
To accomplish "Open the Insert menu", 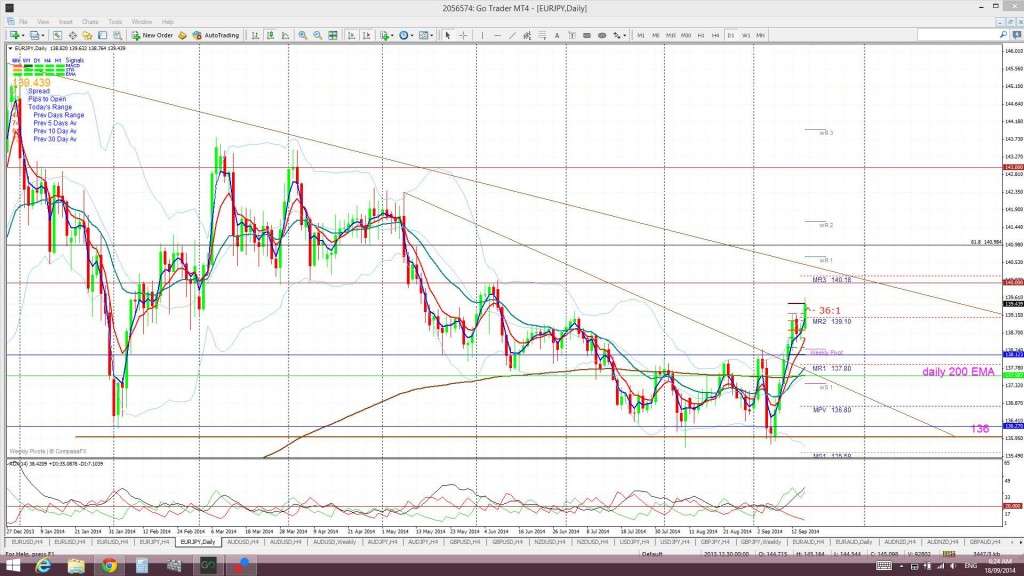I will click(65, 22).
